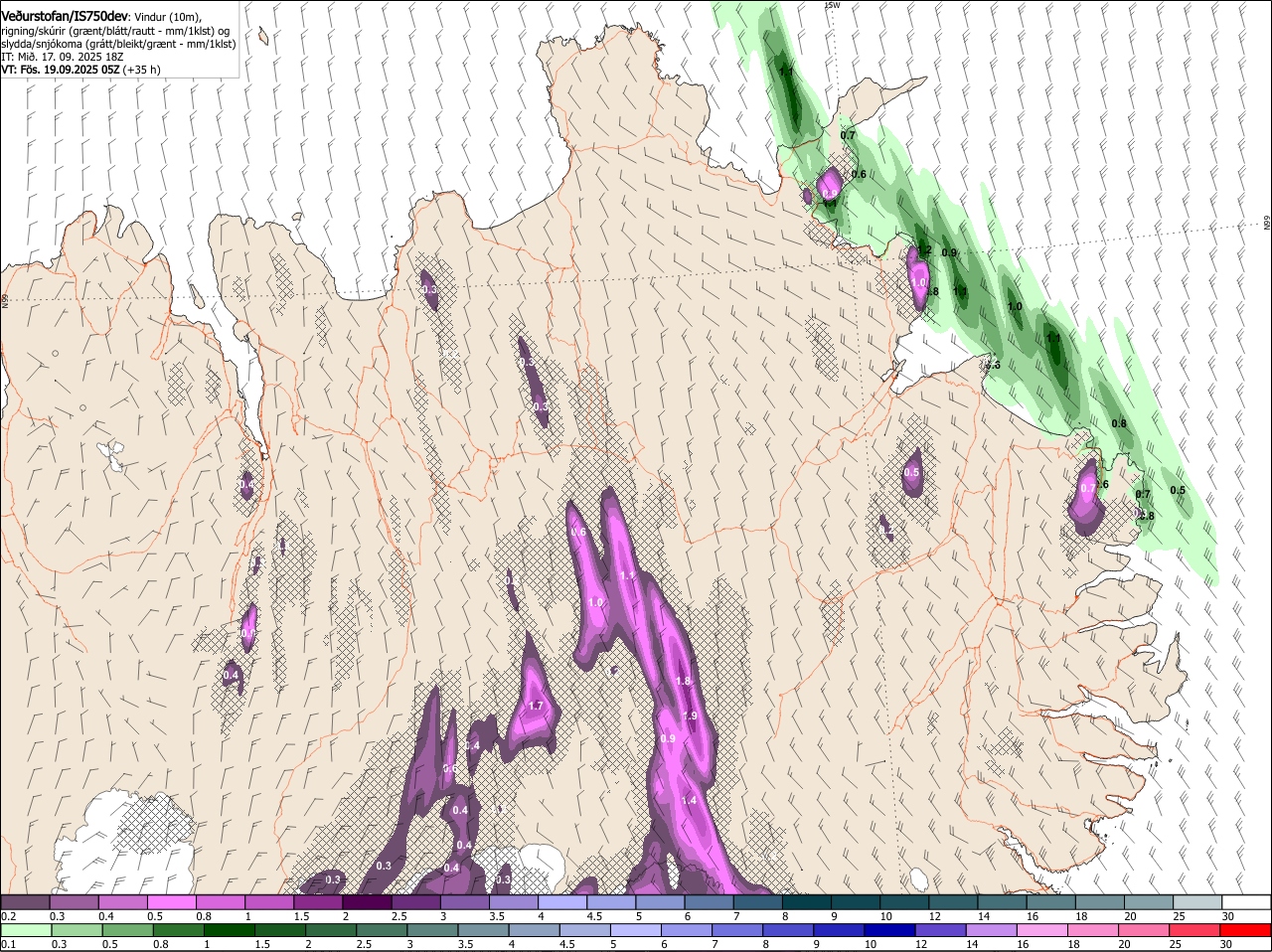Image resolution: width=1272 pixels, height=952 pixels.
Task: Click the N99 label on the right edge
Action: [1267, 224]
